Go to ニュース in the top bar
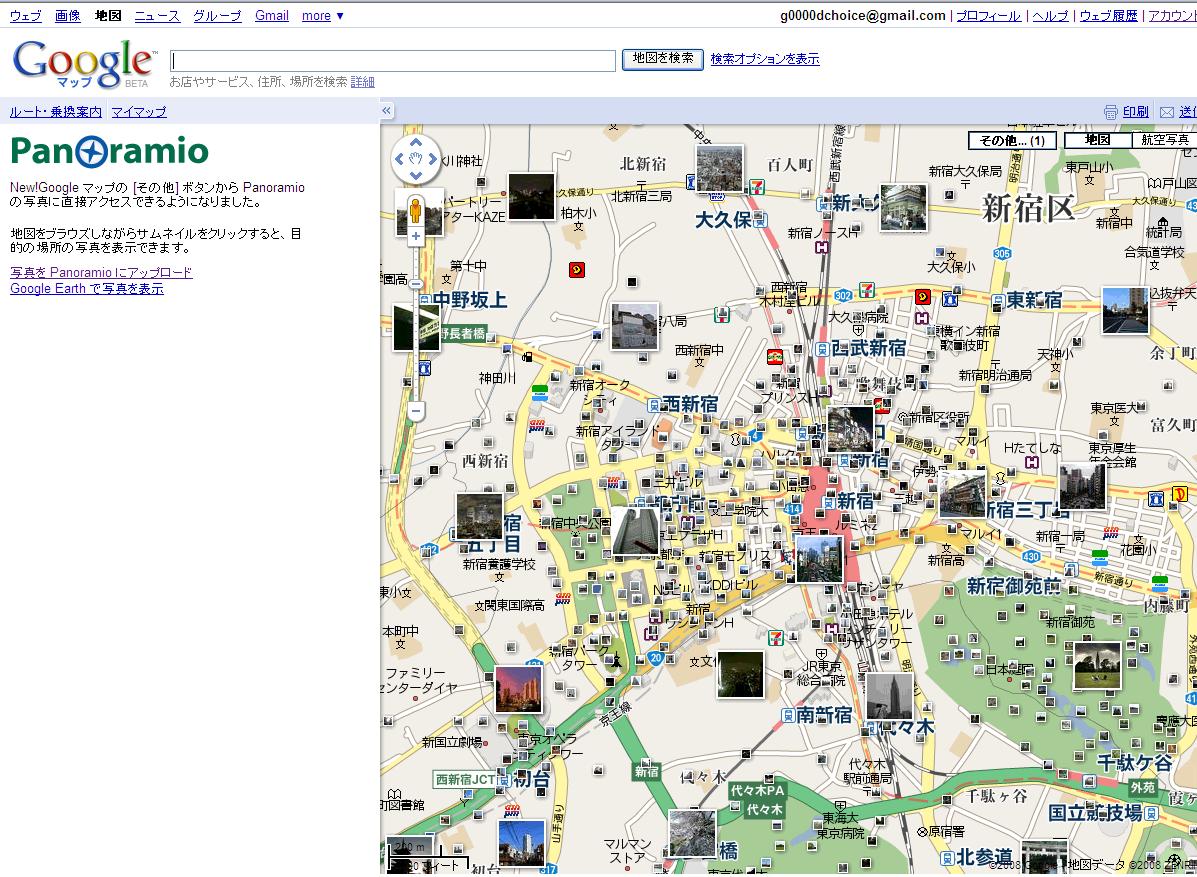The height and width of the screenshot is (877, 1197). click(x=157, y=15)
